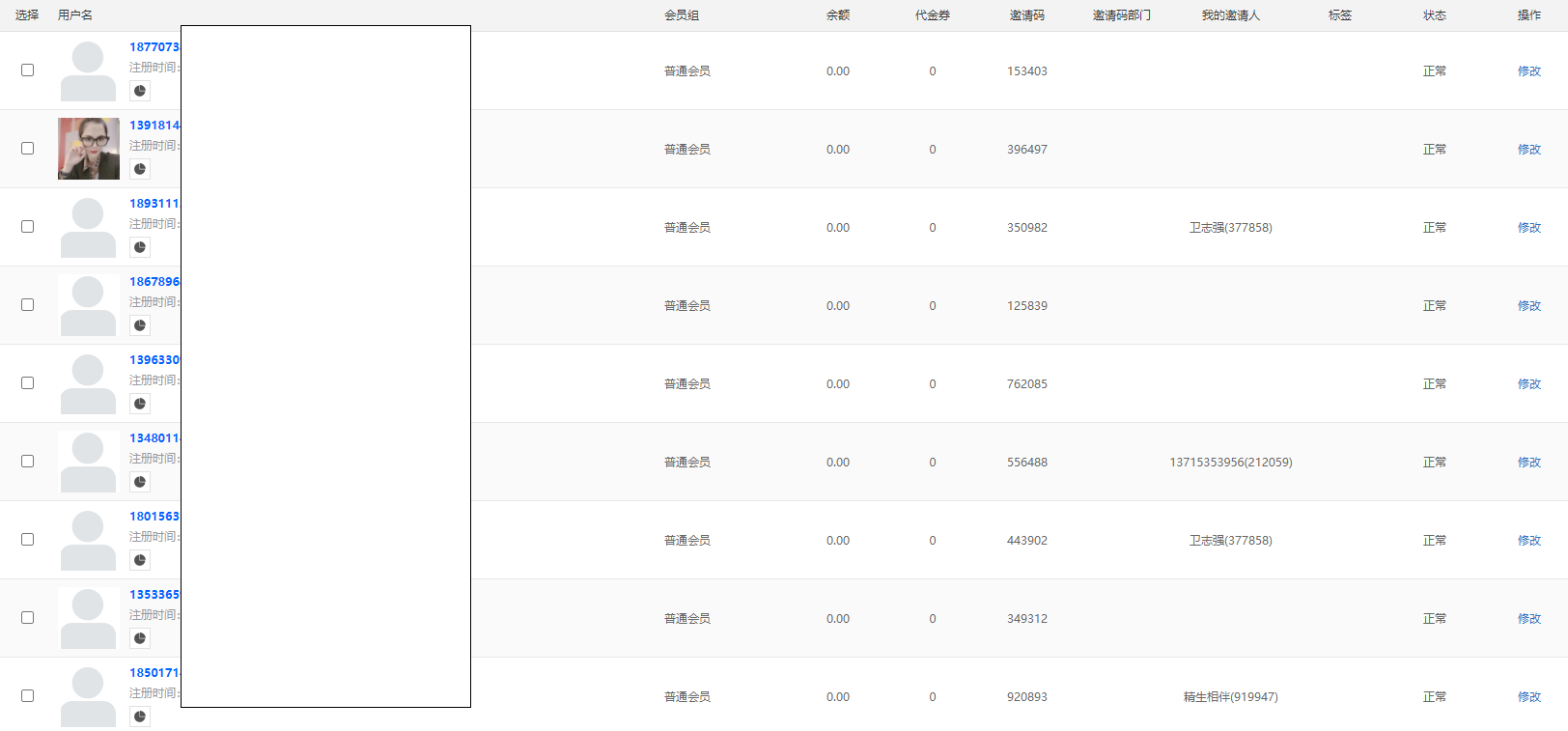The image size is (1568, 731).
Task: Click 修改 for the member with invite code 762085
Action: coord(1529,384)
